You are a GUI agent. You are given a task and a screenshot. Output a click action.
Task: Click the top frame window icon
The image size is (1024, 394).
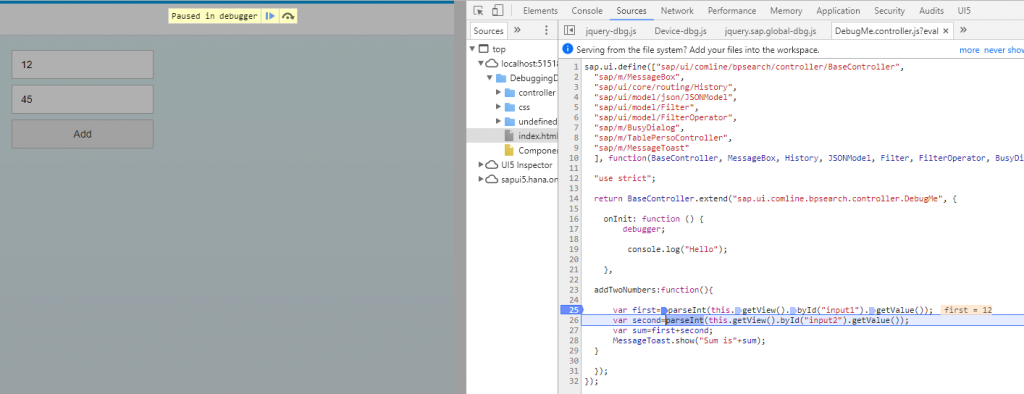[x=483, y=49]
